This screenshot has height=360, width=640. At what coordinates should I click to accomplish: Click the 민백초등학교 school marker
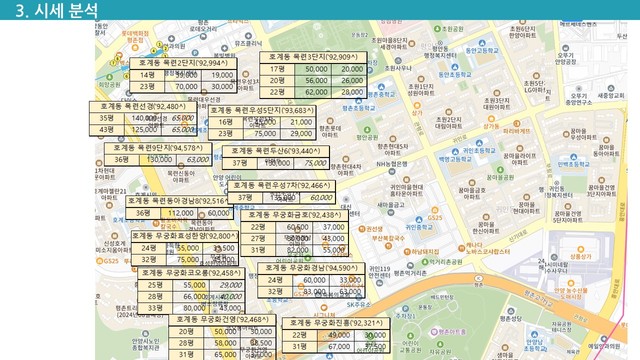point(573,157)
